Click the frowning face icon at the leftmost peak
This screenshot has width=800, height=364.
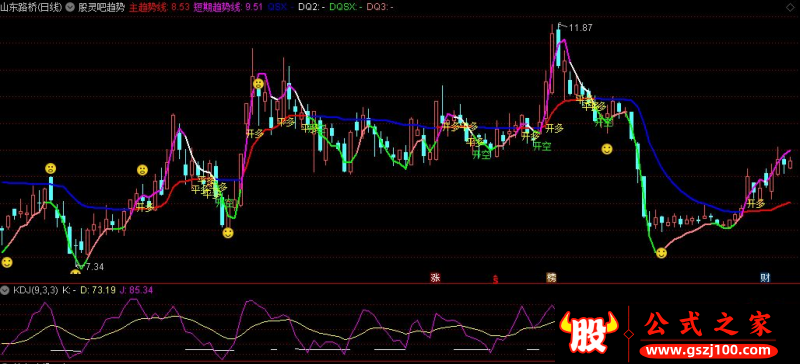[x=50, y=168]
